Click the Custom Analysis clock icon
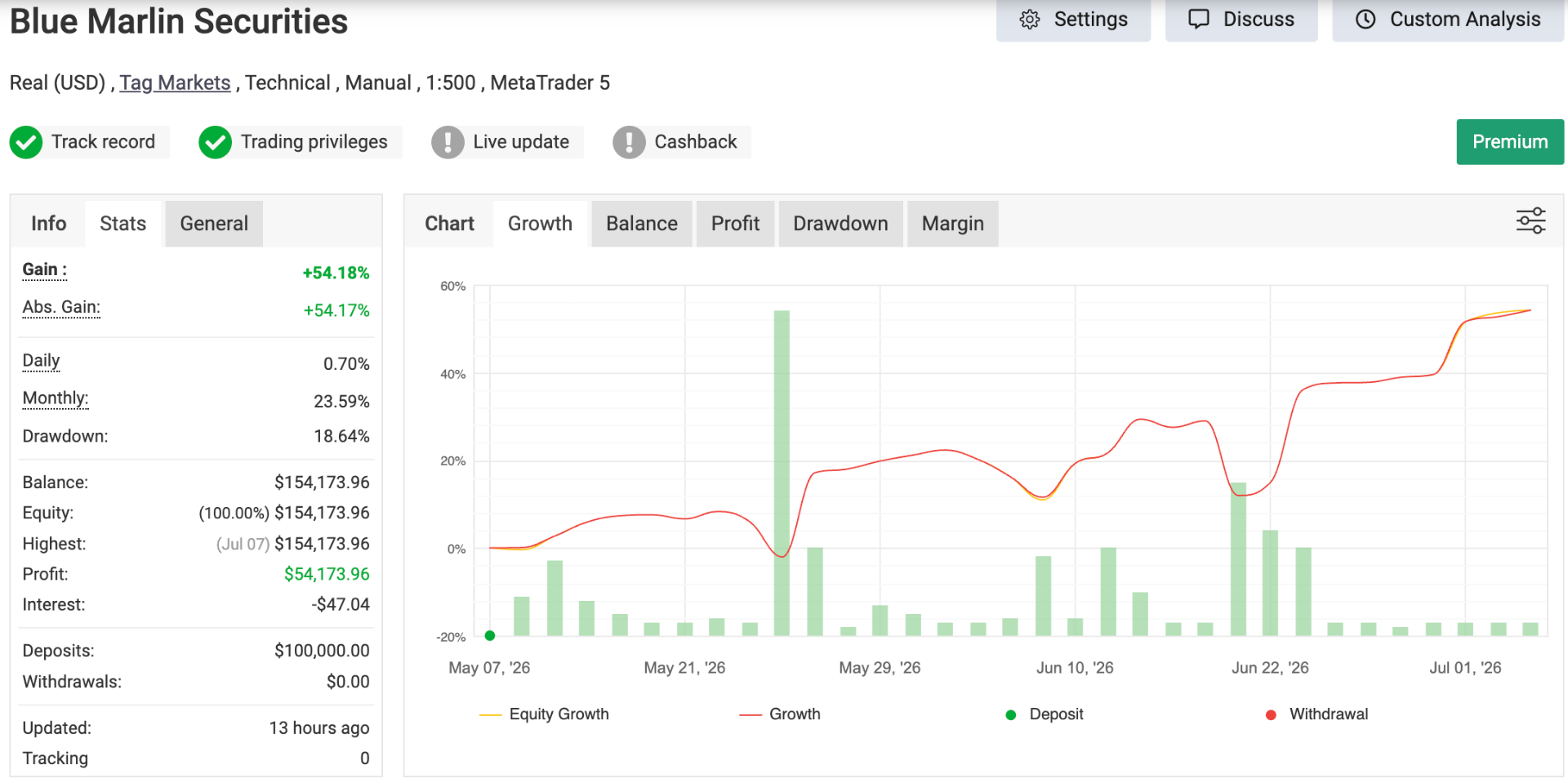1568x783 pixels. [x=1366, y=20]
